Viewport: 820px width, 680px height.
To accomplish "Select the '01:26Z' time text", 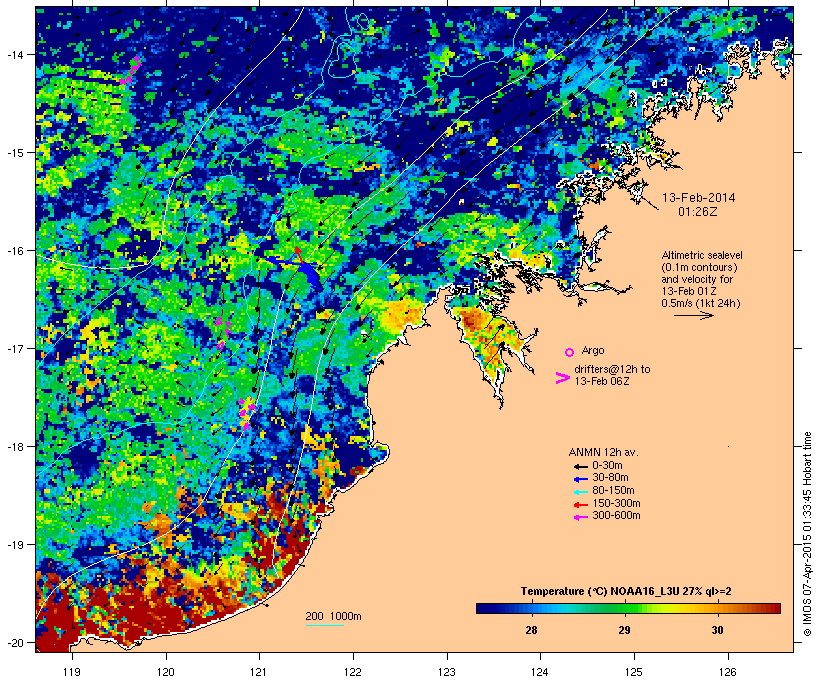I will coord(698,212).
